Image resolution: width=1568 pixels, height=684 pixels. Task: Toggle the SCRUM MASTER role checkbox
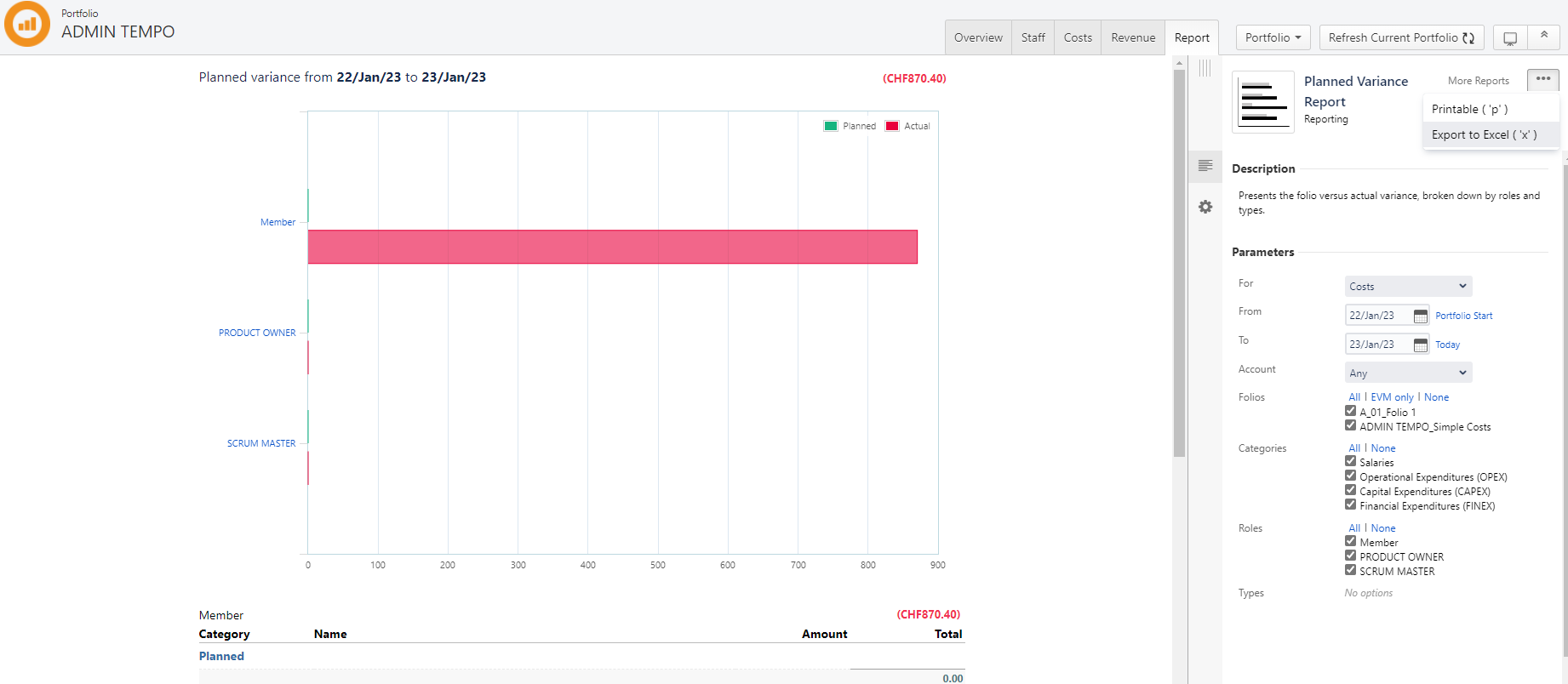click(x=1350, y=571)
